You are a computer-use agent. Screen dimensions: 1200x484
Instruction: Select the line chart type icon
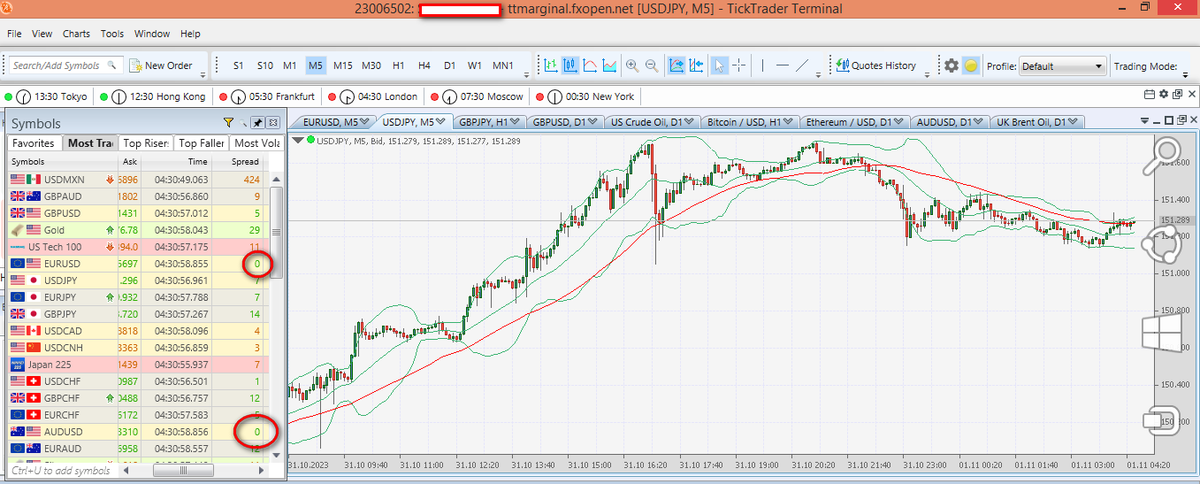[590, 66]
